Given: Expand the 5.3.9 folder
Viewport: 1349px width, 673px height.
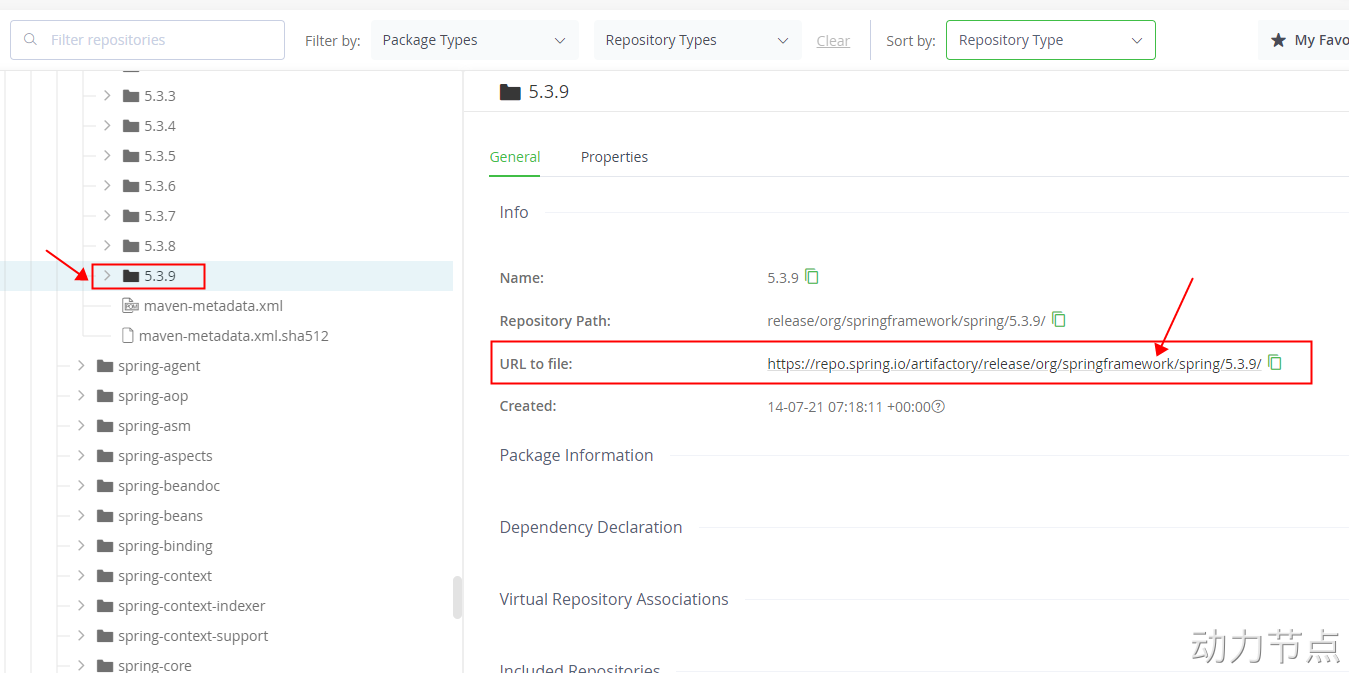Looking at the screenshot, I should 107,276.
